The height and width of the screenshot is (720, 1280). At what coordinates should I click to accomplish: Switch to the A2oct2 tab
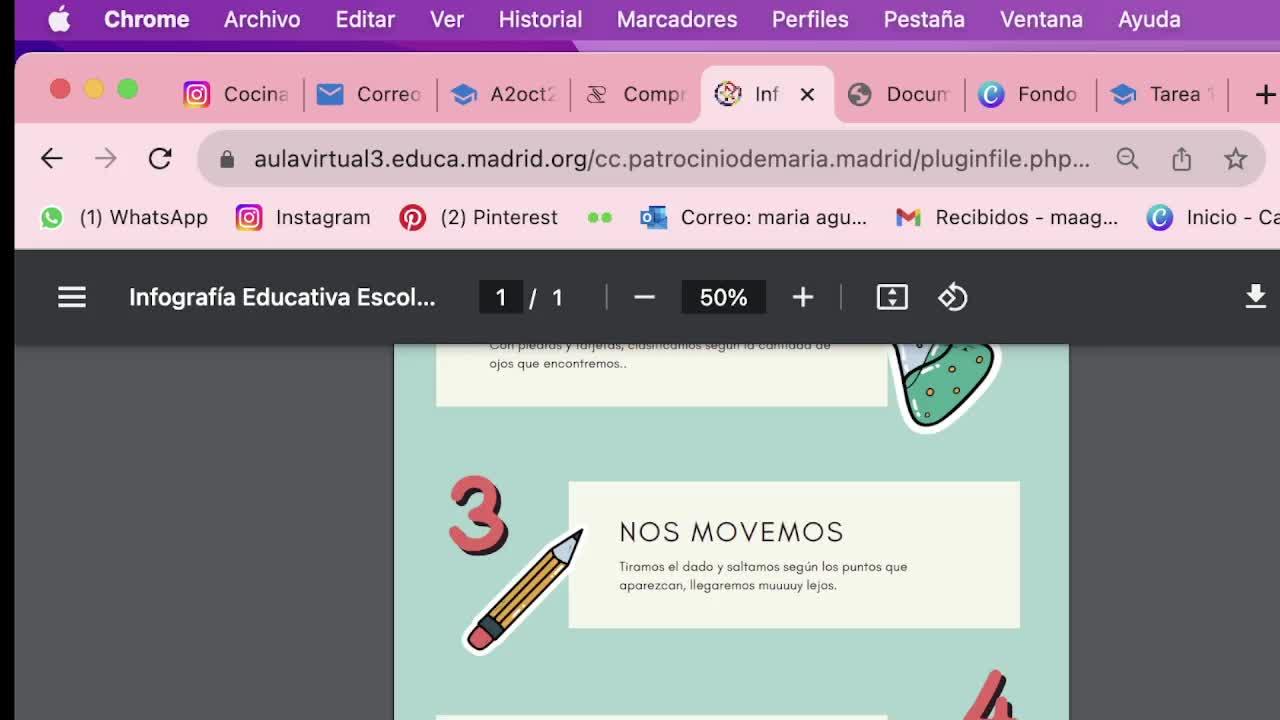503,94
